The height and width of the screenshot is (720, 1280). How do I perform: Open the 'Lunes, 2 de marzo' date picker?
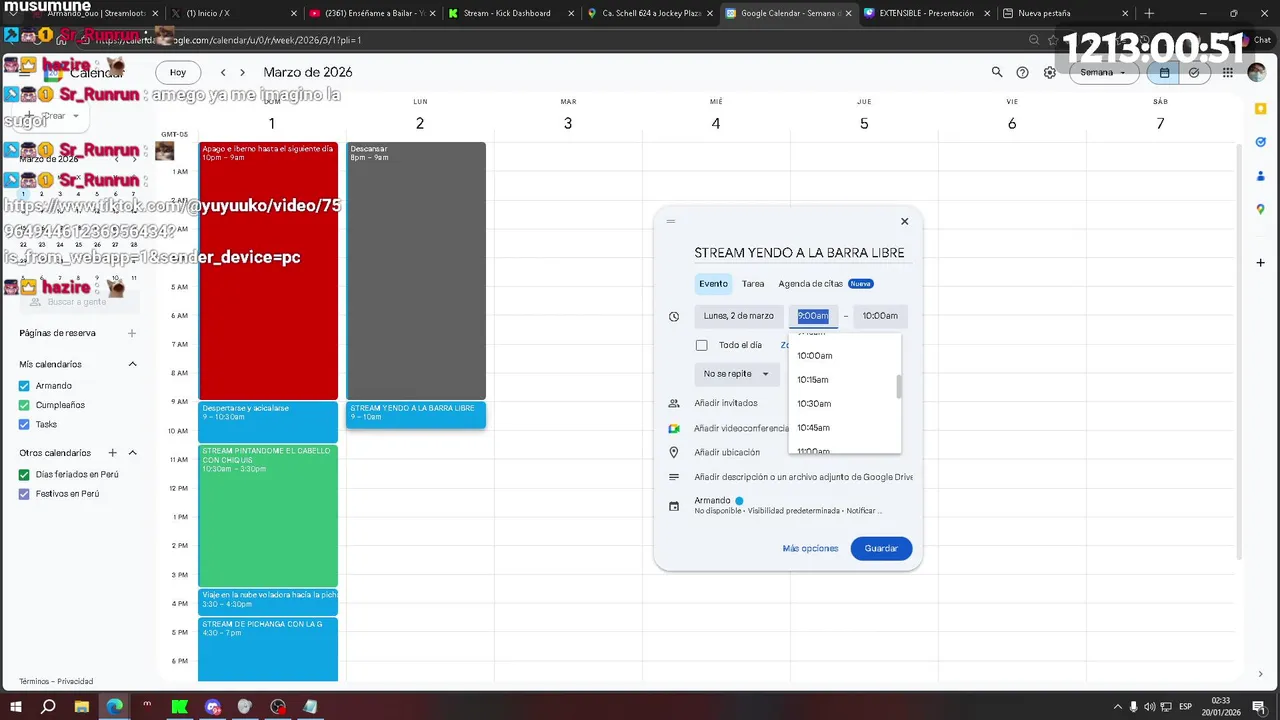739,316
